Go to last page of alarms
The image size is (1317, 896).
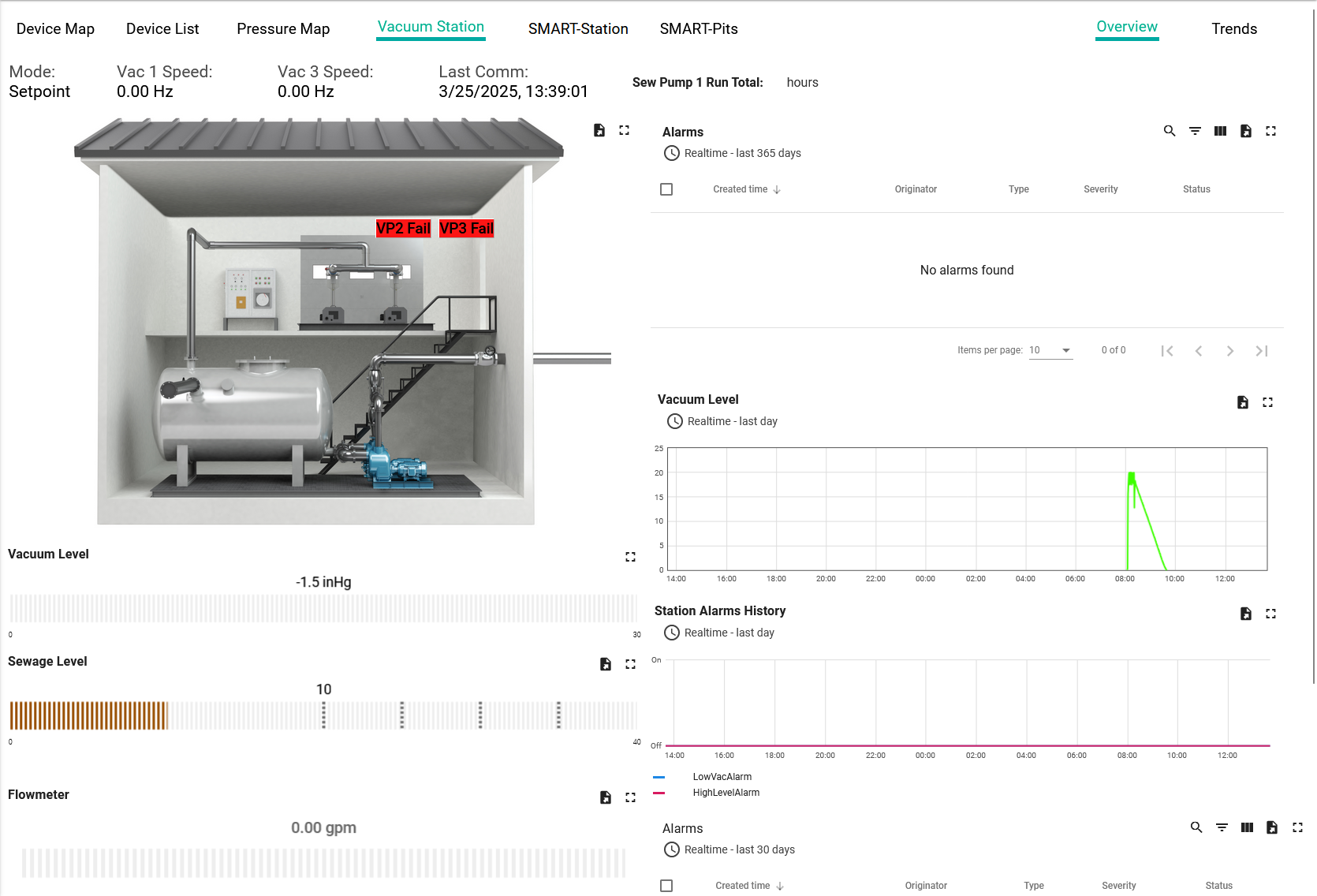coord(1262,351)
